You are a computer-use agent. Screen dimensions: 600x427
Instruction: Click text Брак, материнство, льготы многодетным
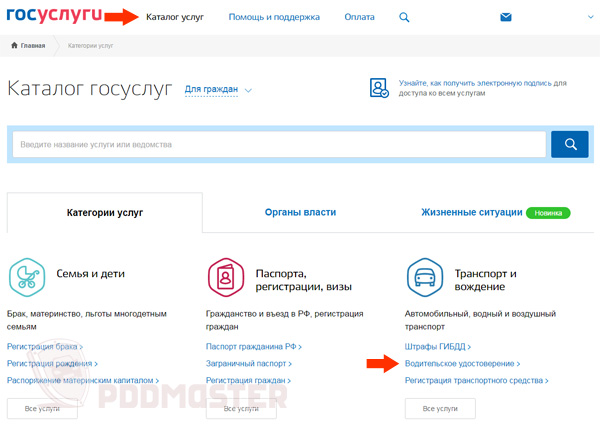(x=87, y=314)
